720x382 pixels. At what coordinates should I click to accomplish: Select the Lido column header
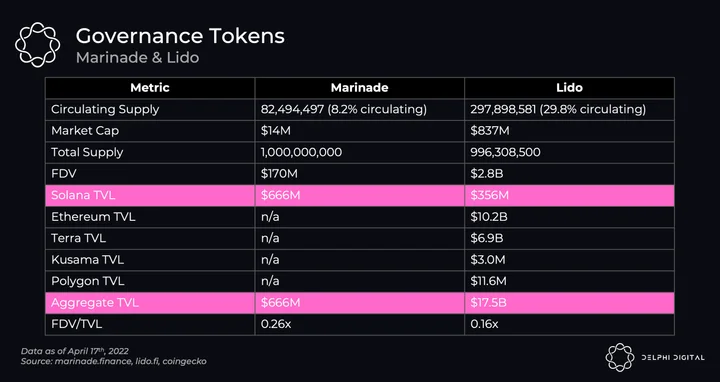click(569, 88)
